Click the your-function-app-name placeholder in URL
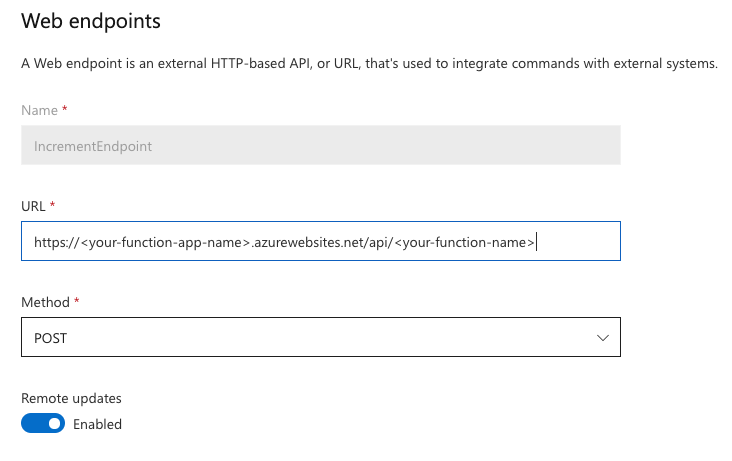Image resolution: width=732 pixels, height=461 pixels. point(164,242)
